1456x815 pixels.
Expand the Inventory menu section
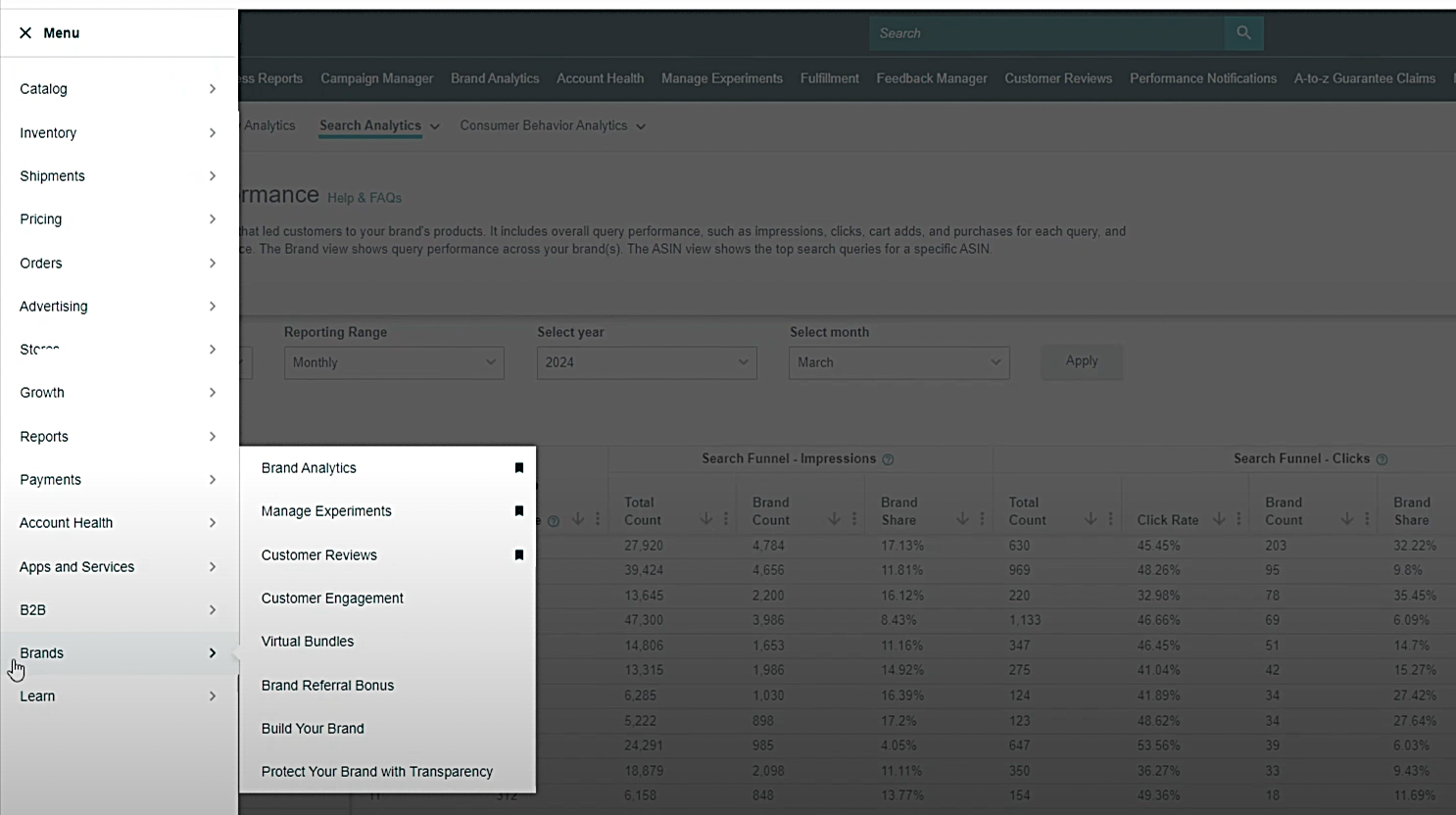tap(119, 132)
